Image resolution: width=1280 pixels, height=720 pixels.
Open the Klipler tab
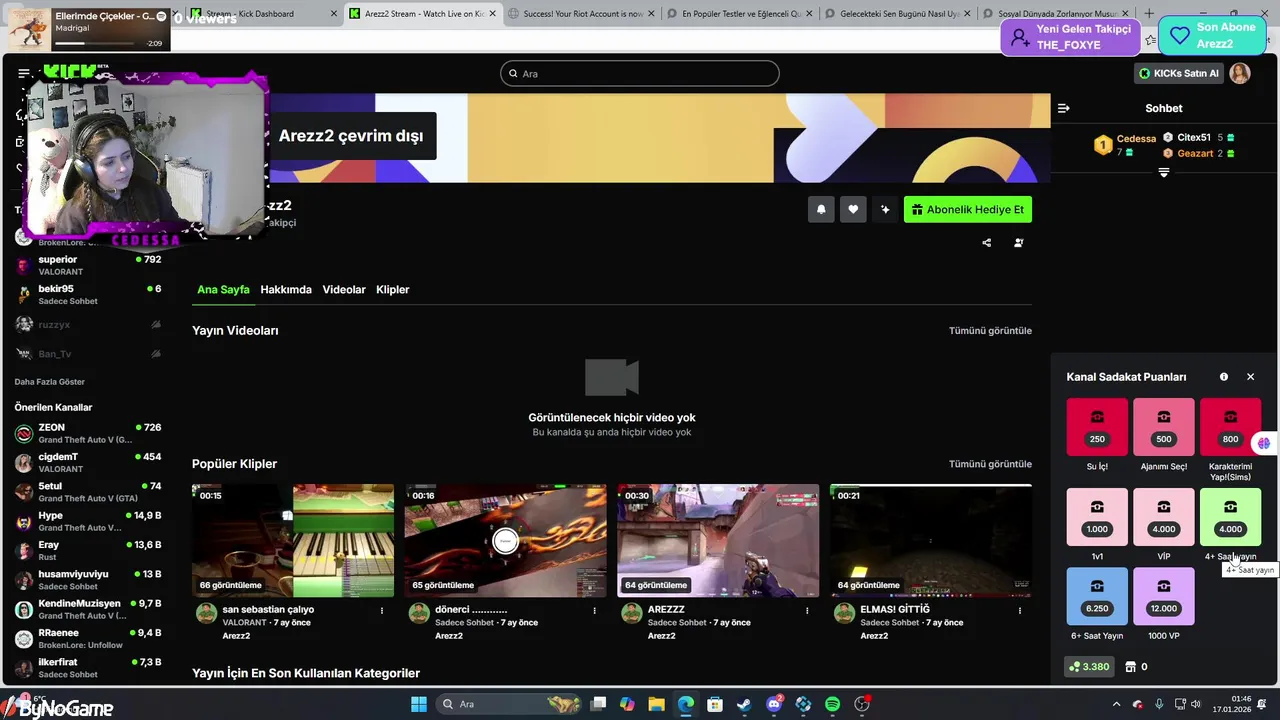click(393, 289)
